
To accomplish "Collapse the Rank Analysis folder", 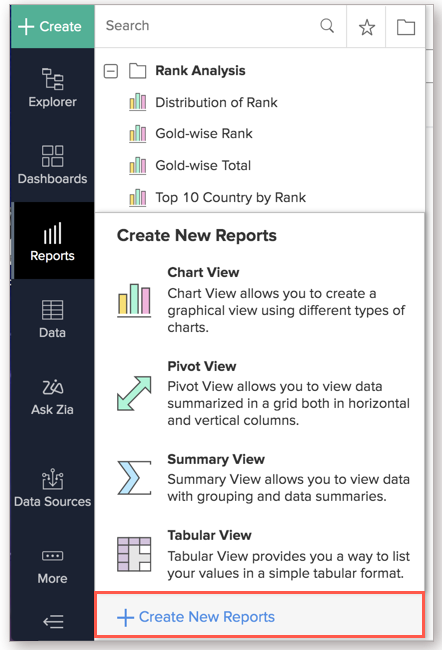I will [x=111, y=71].
